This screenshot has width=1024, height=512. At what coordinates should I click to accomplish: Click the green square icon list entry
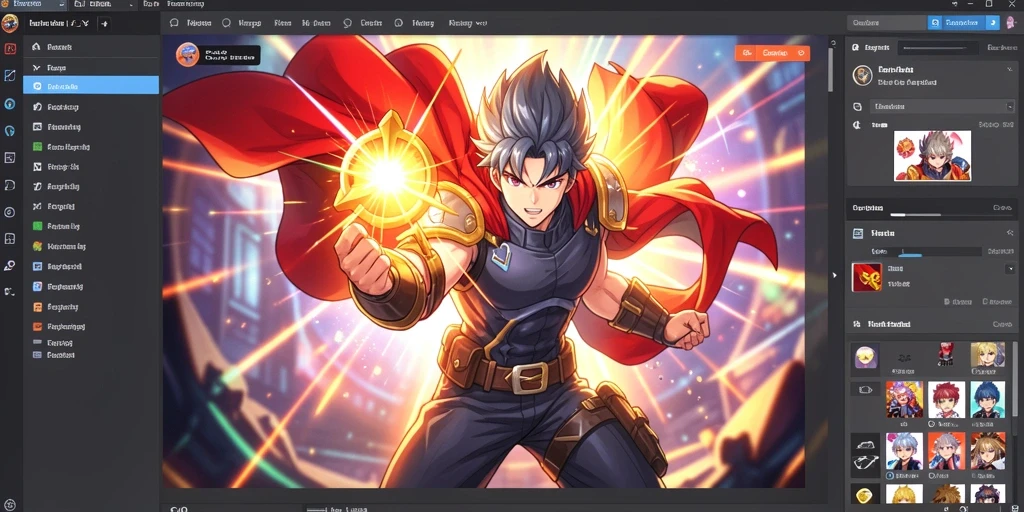coord(91,147)
